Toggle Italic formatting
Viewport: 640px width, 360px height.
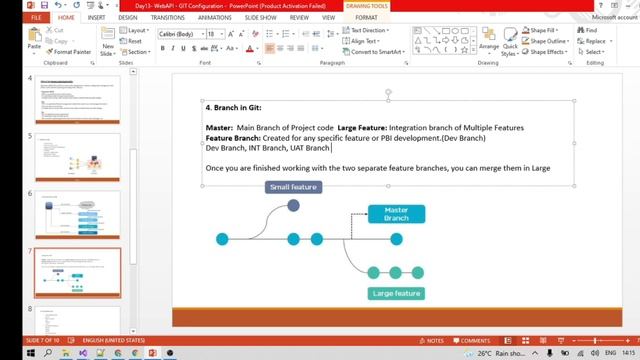pyautogui.click(x=173, y=49)
